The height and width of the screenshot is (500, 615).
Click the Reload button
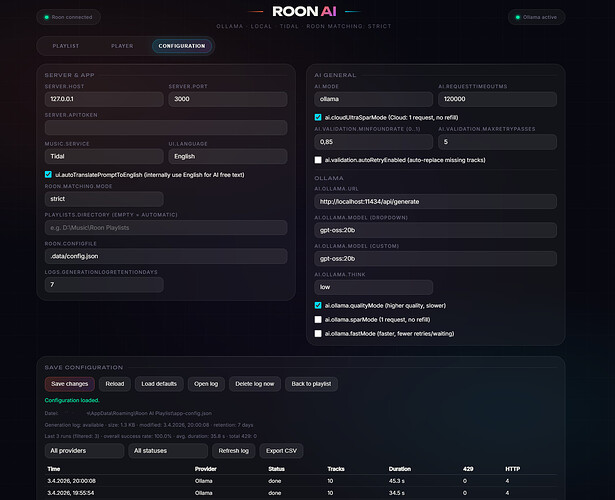coord(115,384)
